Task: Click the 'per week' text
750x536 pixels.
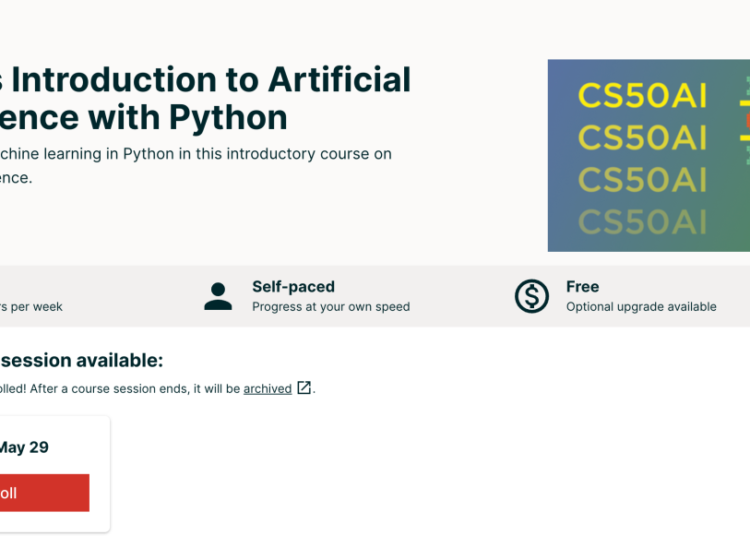Action: click(31, 307)
